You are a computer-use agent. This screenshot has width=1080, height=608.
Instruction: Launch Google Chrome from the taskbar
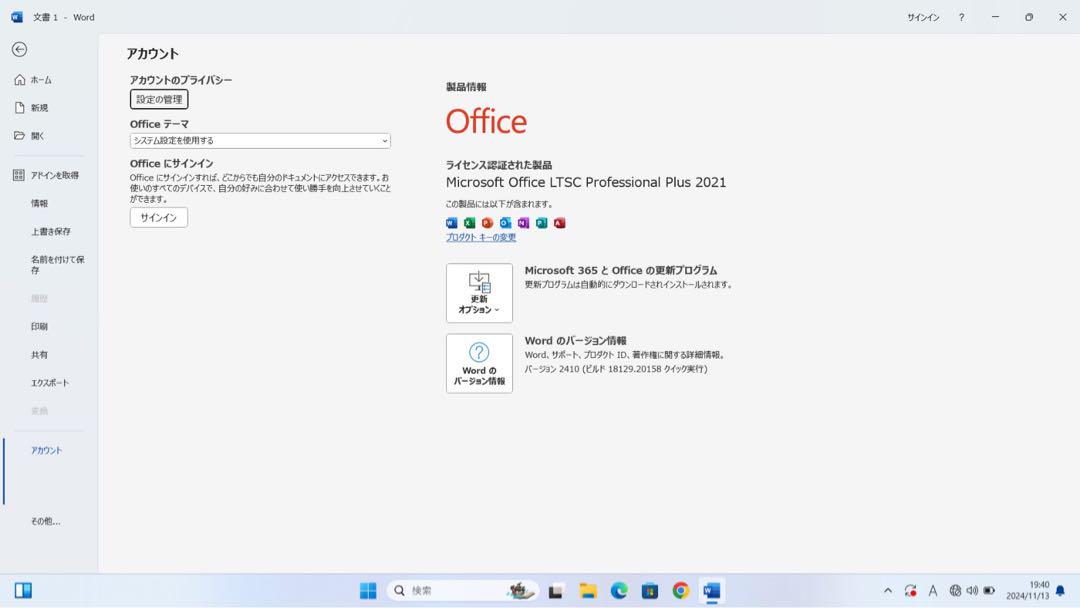pos(681,591)
